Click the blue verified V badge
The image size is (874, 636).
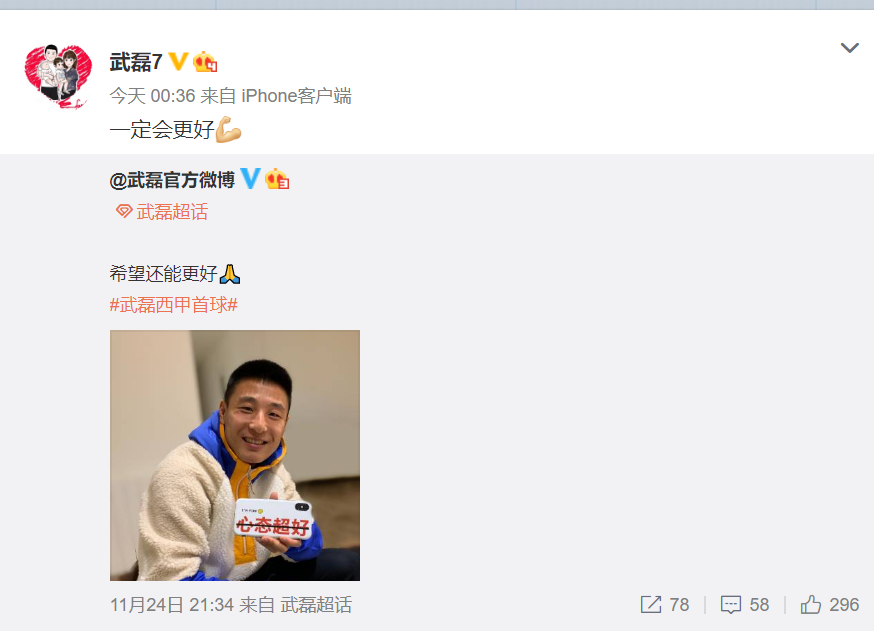(250, 178)
